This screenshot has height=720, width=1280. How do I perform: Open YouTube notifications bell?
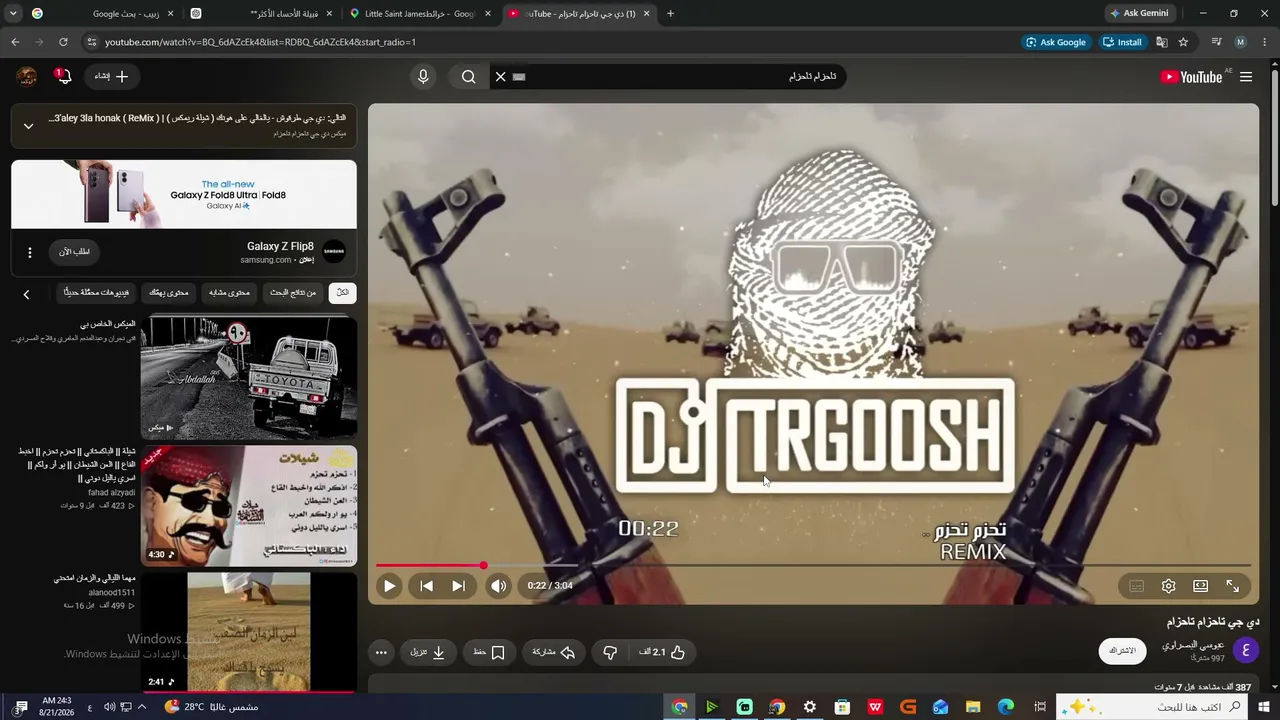tap(62, 76)
